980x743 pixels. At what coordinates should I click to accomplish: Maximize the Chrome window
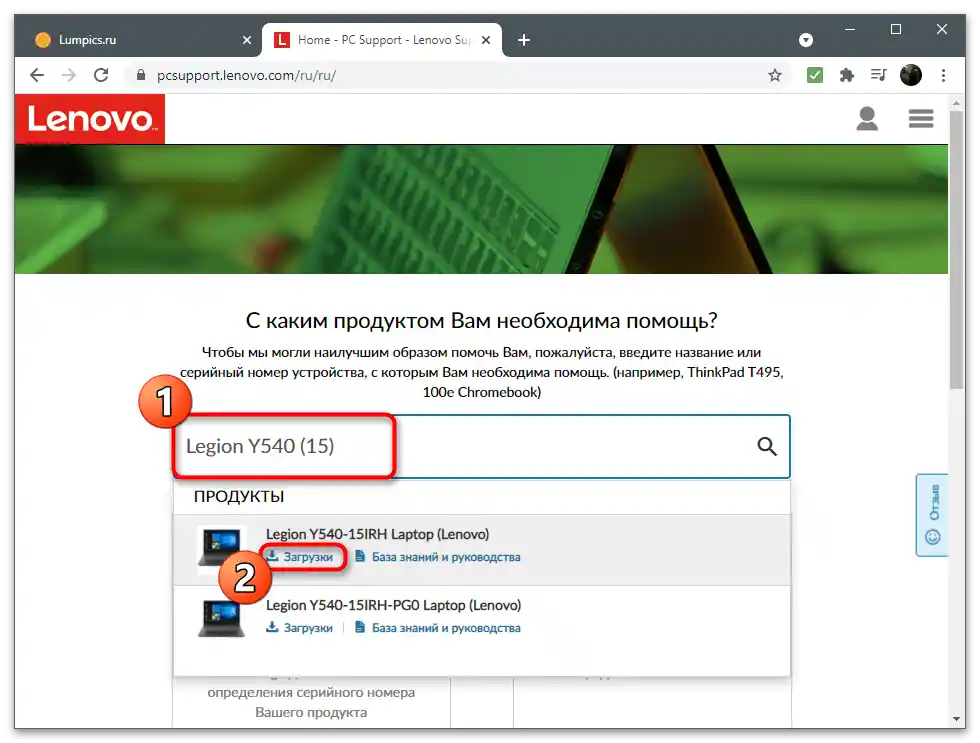click(x=896, y=29)
